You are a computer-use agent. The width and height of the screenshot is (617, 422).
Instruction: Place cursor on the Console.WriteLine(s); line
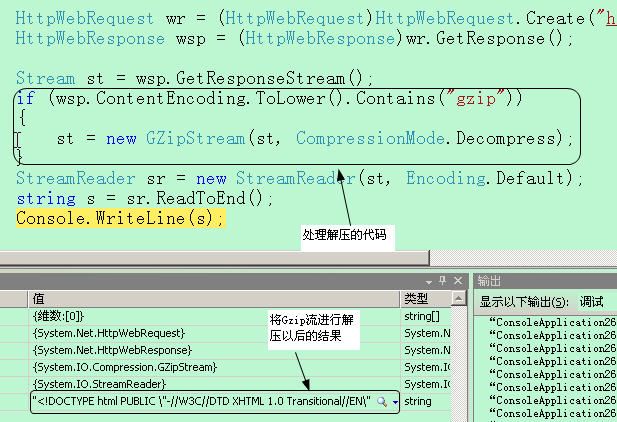(x=120, y=218)
